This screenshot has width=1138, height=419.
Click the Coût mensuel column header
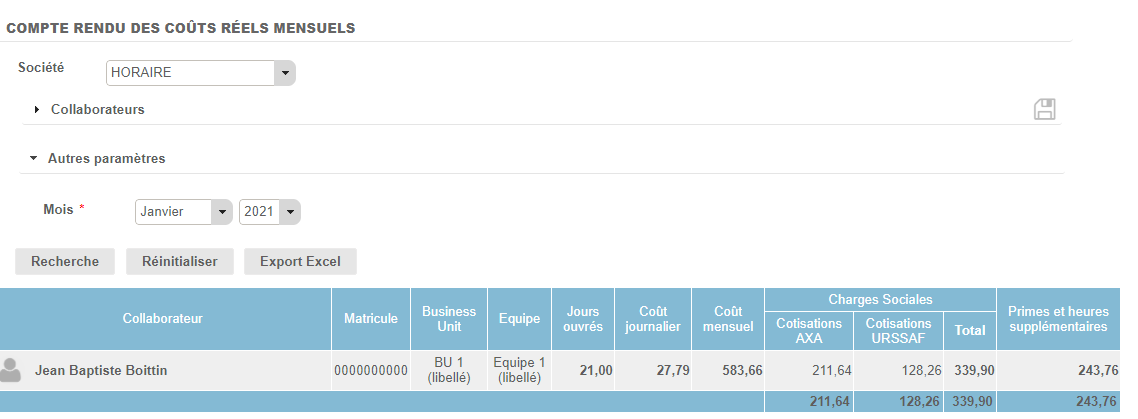[727, 319]
